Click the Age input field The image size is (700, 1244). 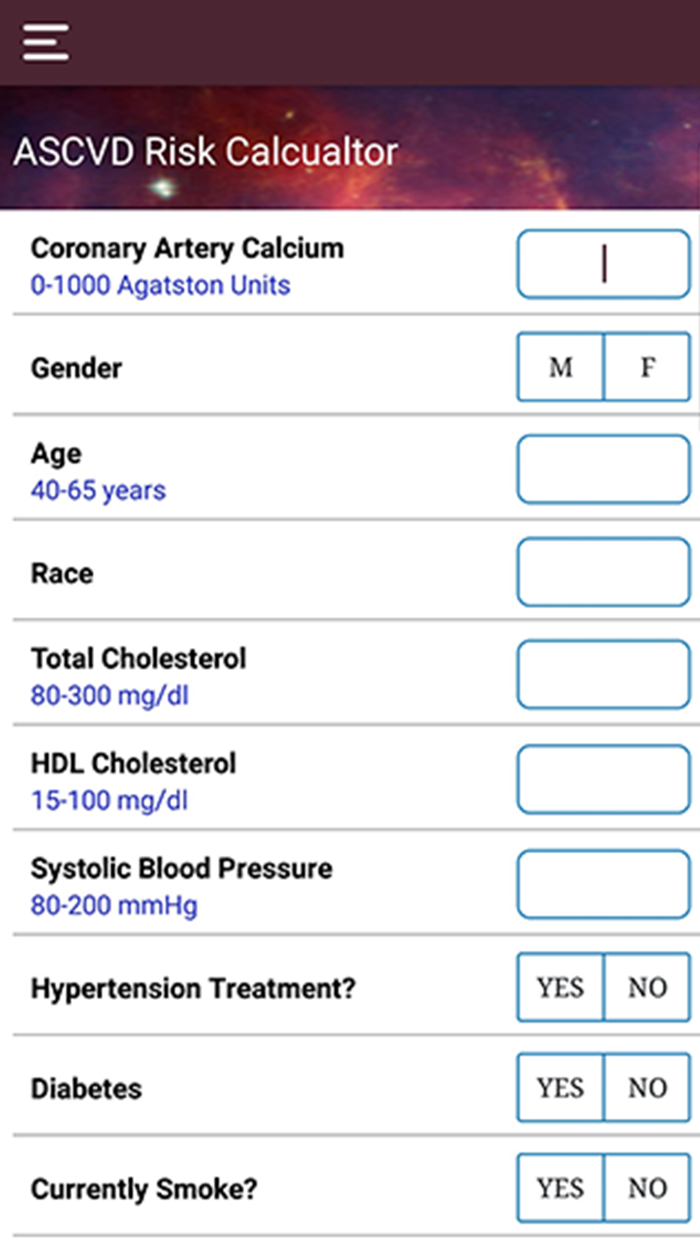pyautogui.click(x=603, y=470)
